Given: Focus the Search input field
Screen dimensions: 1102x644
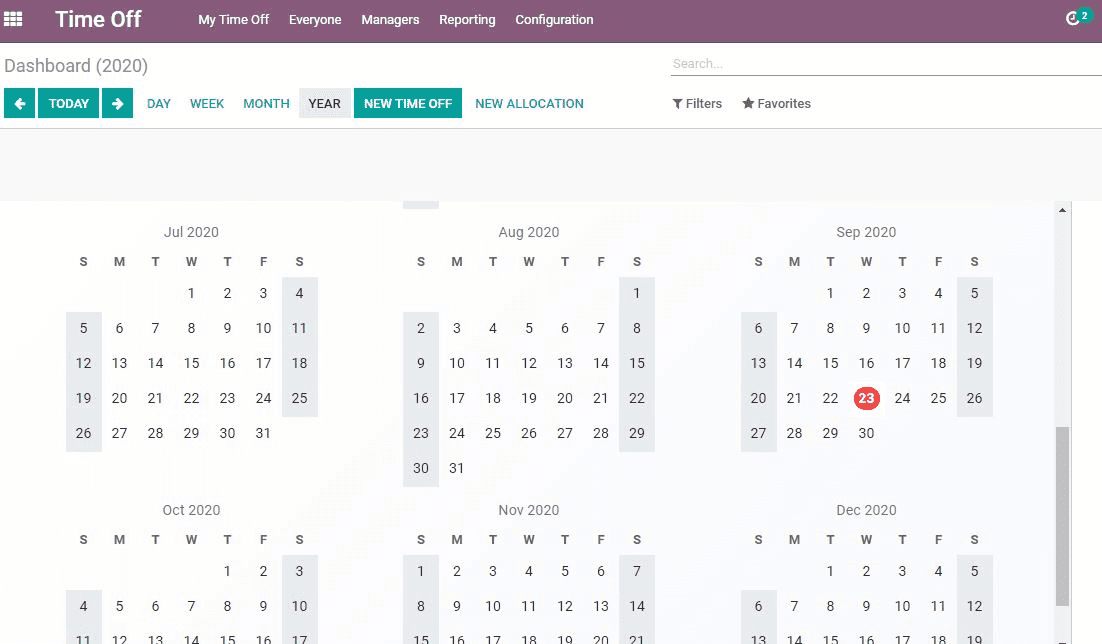Looking at the screenshot, I should click(x=886, y=63).
